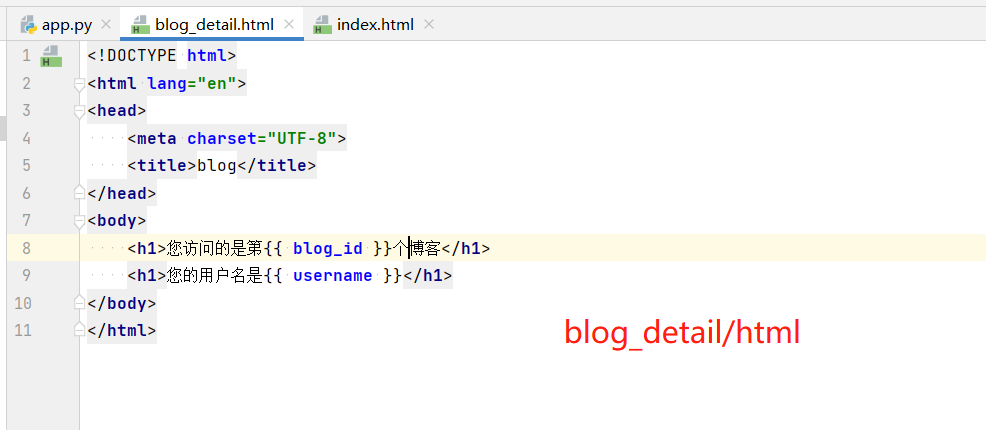Click the HTML file icon on blog_detail.html tab
The image size is (986, 430).
[140, 25]
